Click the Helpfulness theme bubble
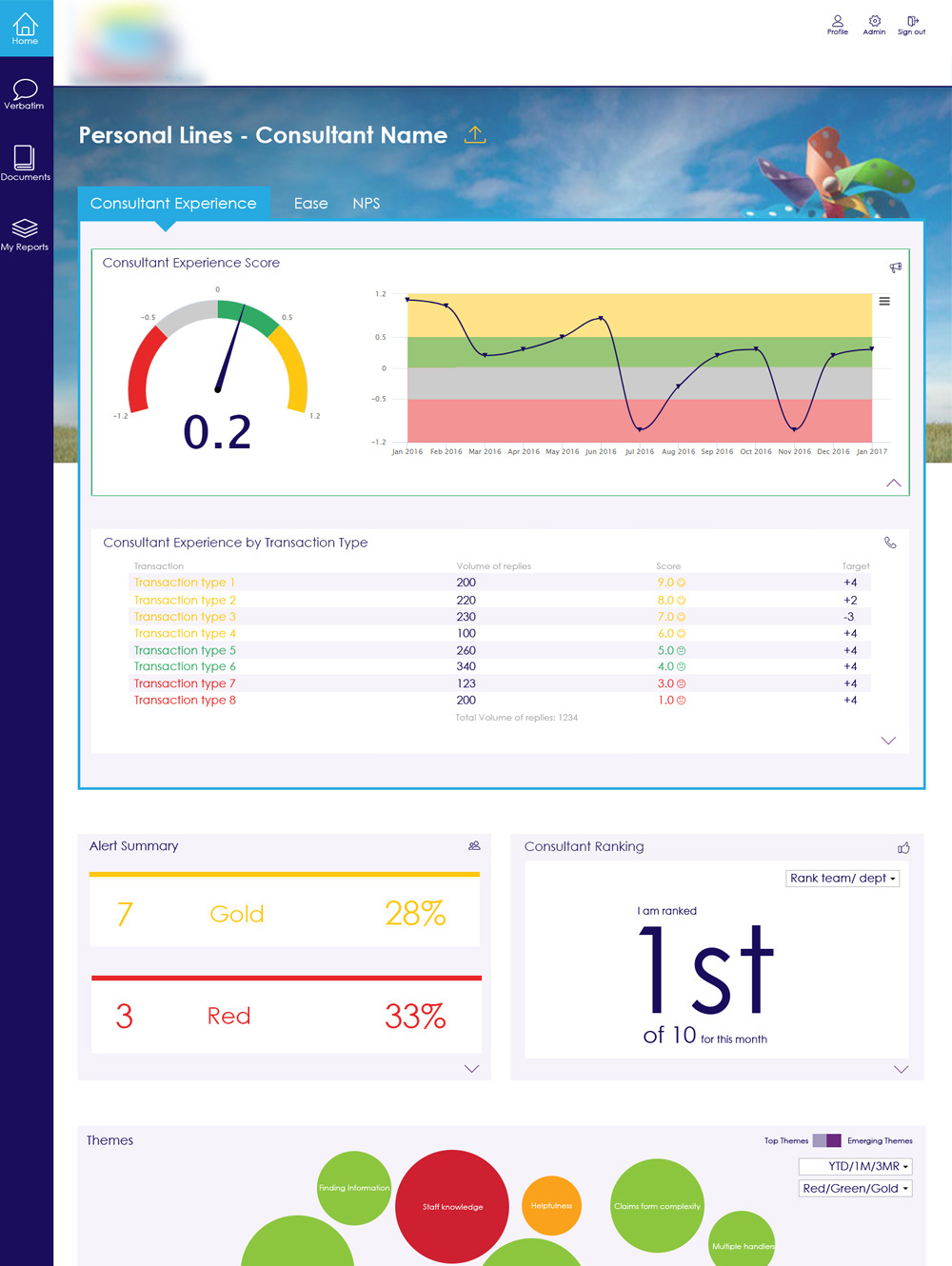The width and height of the screenshot is (952, 1266). 551,1205
